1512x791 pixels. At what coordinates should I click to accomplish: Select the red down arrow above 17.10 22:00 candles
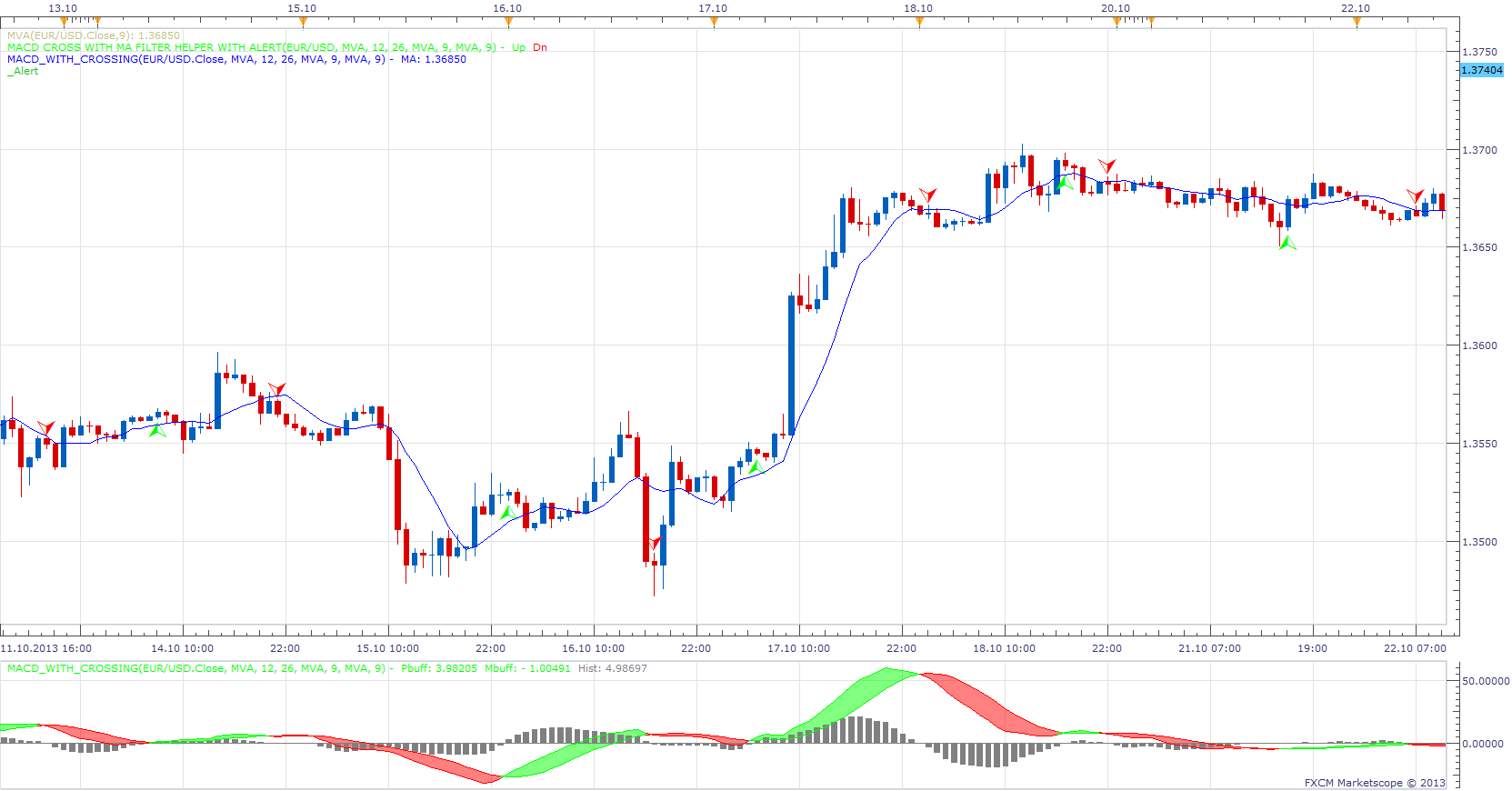point(927,195)
